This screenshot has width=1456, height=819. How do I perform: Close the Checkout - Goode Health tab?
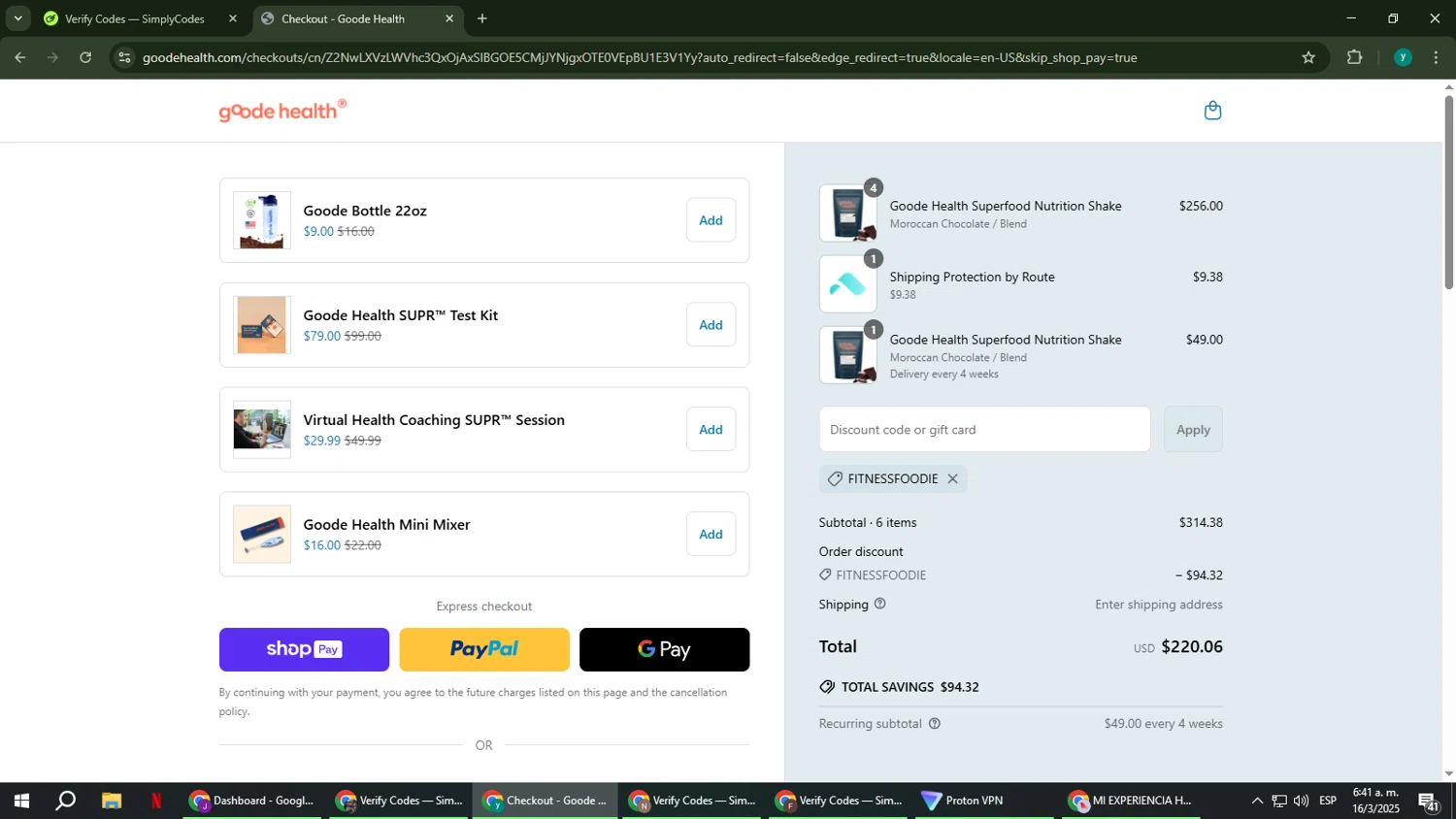[x=449, y=18]
